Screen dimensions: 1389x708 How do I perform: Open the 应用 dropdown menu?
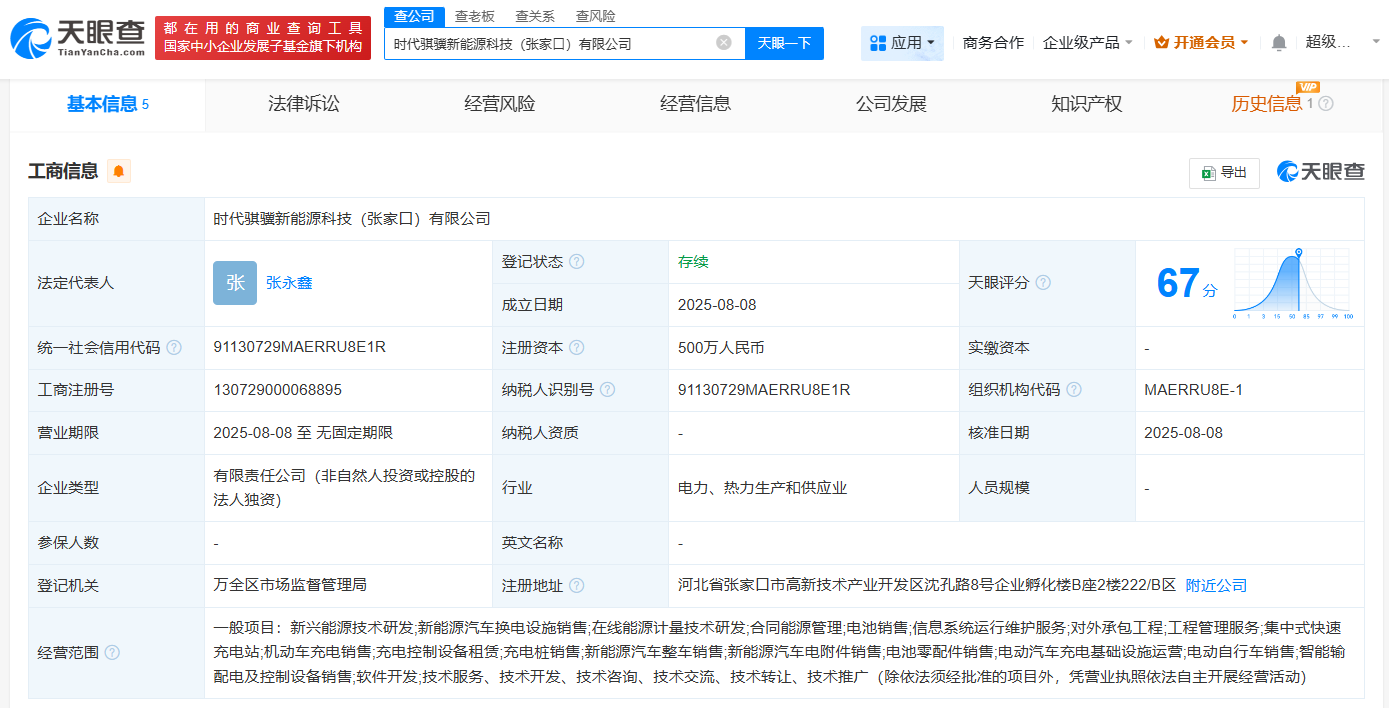click(x=902, y=42)
